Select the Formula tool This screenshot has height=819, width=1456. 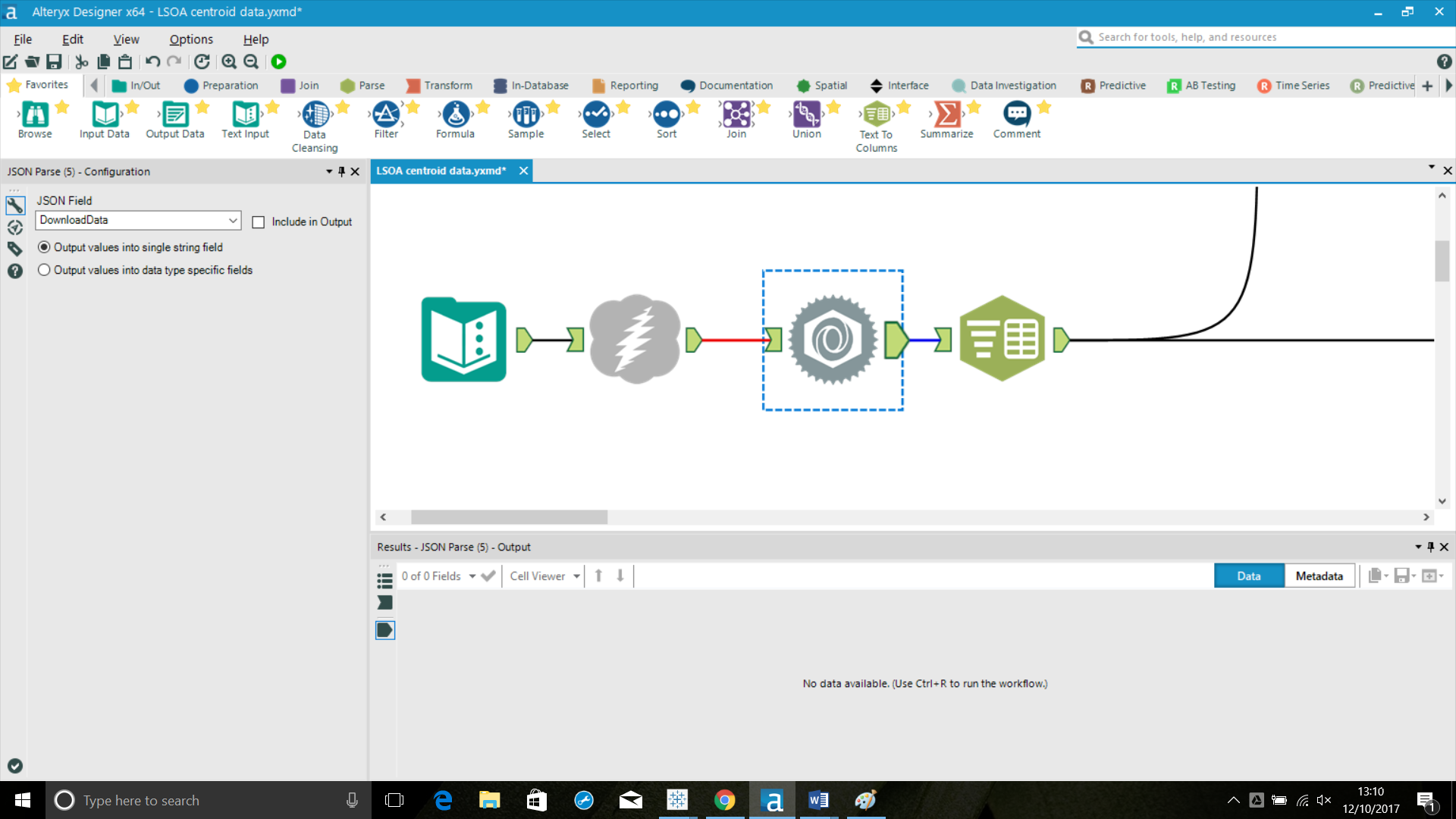click(x=456, y=120)
